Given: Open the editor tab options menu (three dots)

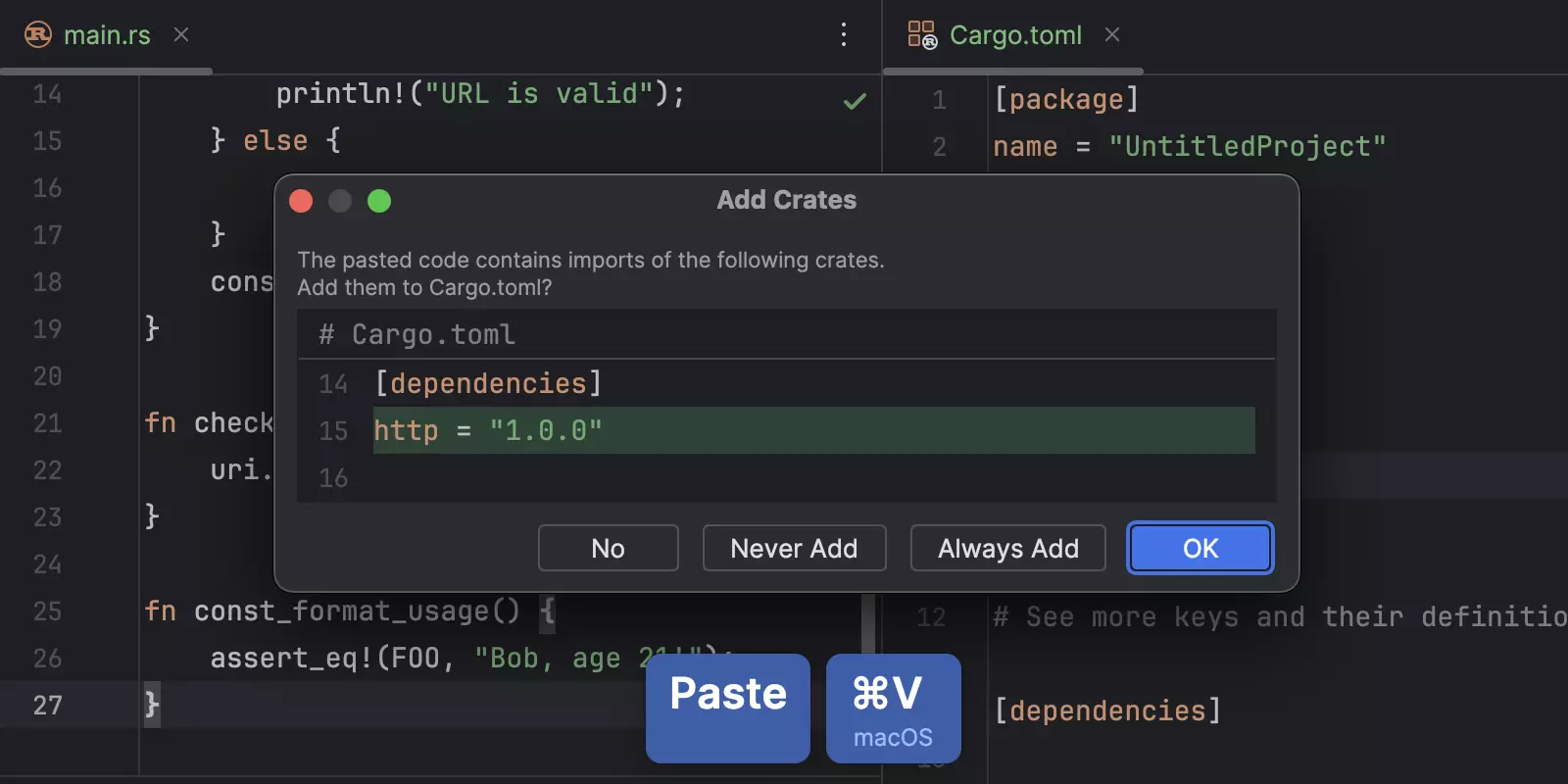Looking at the screenshot, I should tap(844, 35).
